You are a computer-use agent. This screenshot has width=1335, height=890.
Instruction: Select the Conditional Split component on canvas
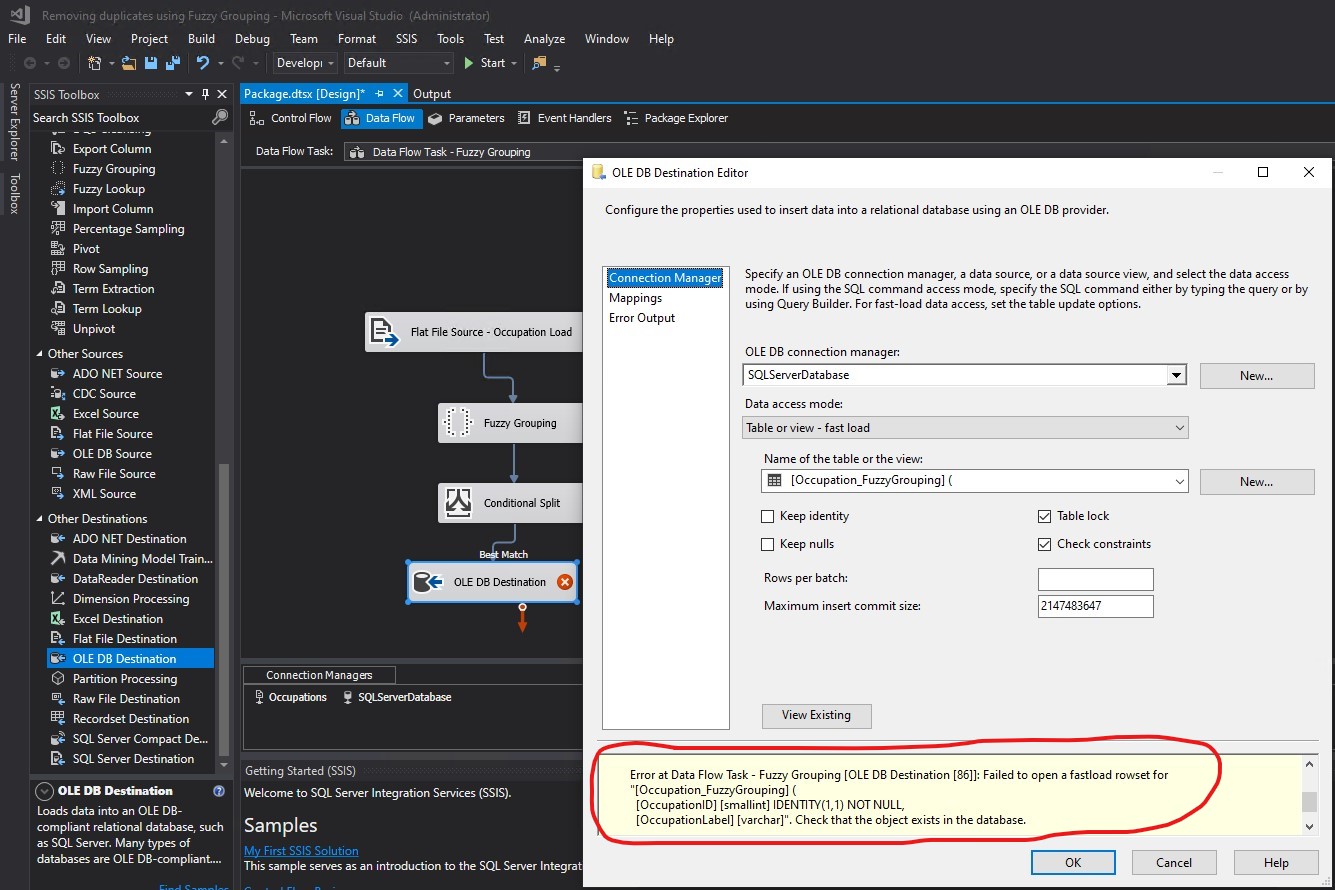tap(510, 503)
